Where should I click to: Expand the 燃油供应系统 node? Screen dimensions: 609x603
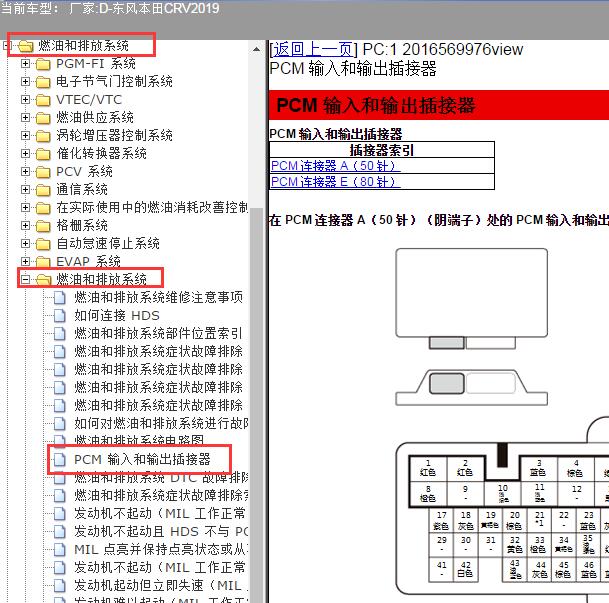point(25,117)
